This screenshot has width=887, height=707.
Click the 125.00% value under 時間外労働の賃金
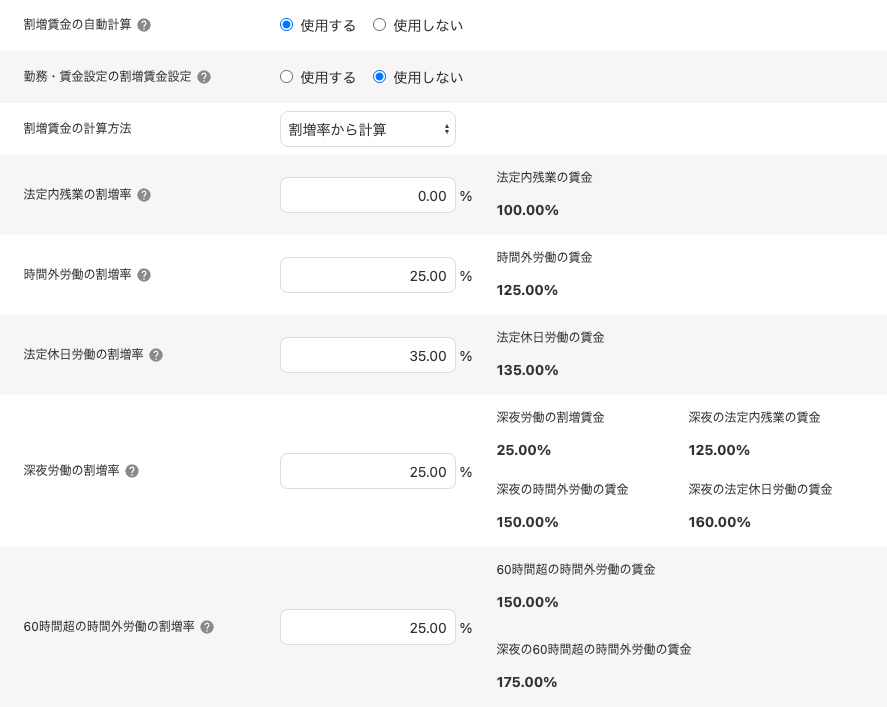(527, 290)
